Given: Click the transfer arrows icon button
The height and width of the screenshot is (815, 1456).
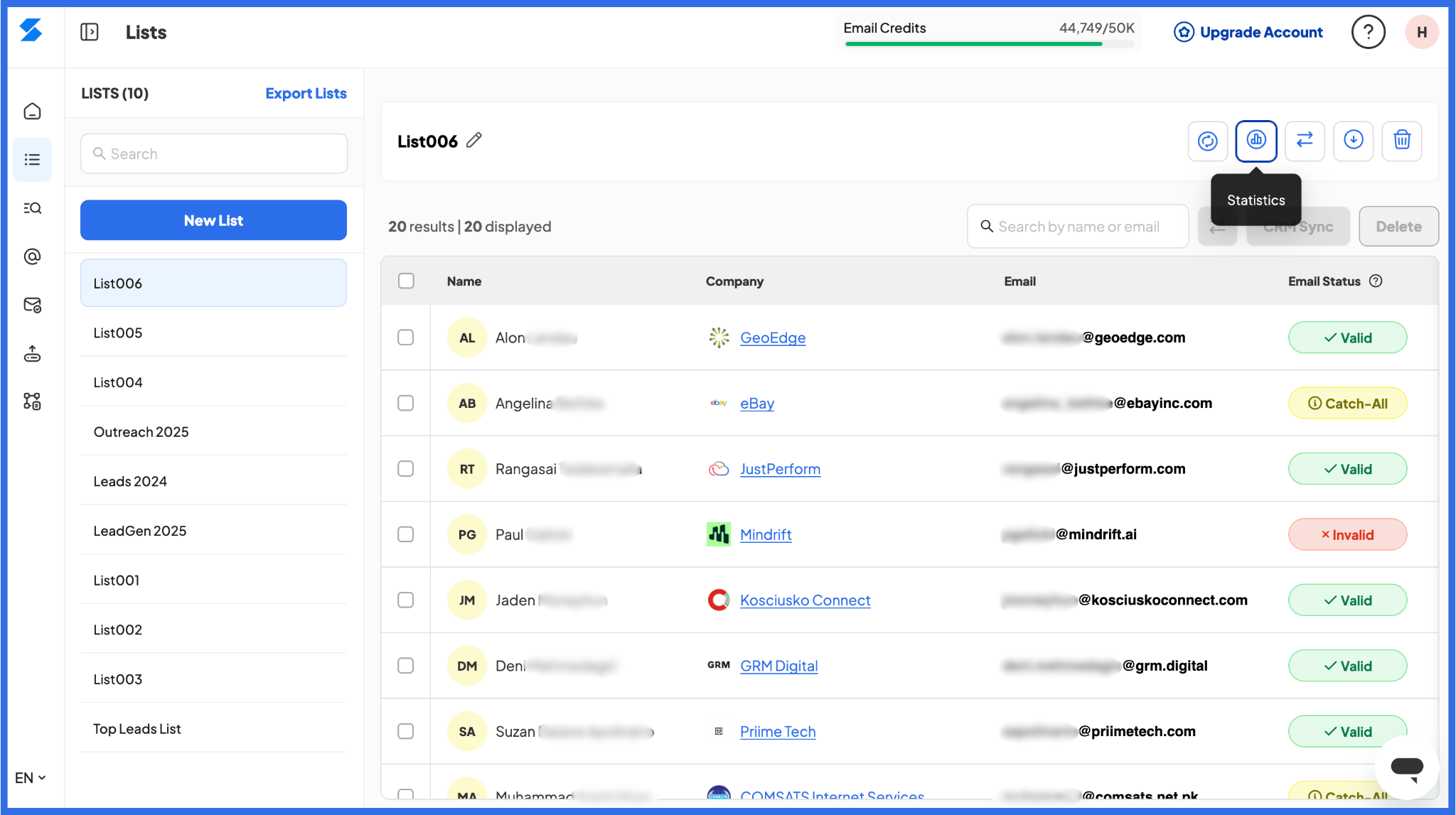Looking at the screenshot, I should click(x=1305, y=141).
